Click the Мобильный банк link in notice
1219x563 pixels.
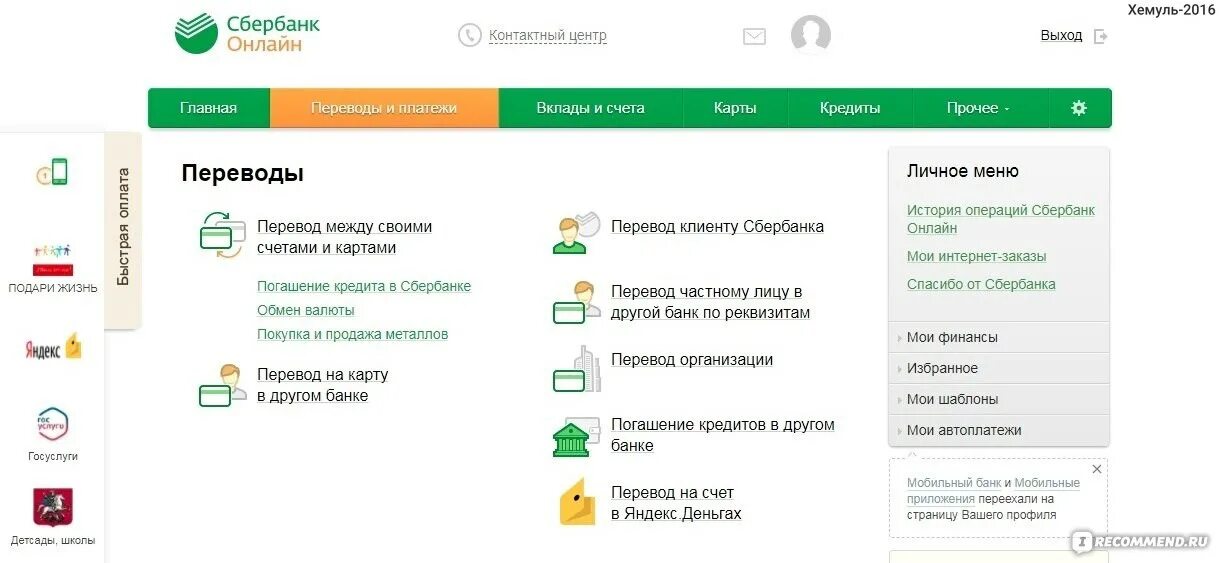(954, 483)
